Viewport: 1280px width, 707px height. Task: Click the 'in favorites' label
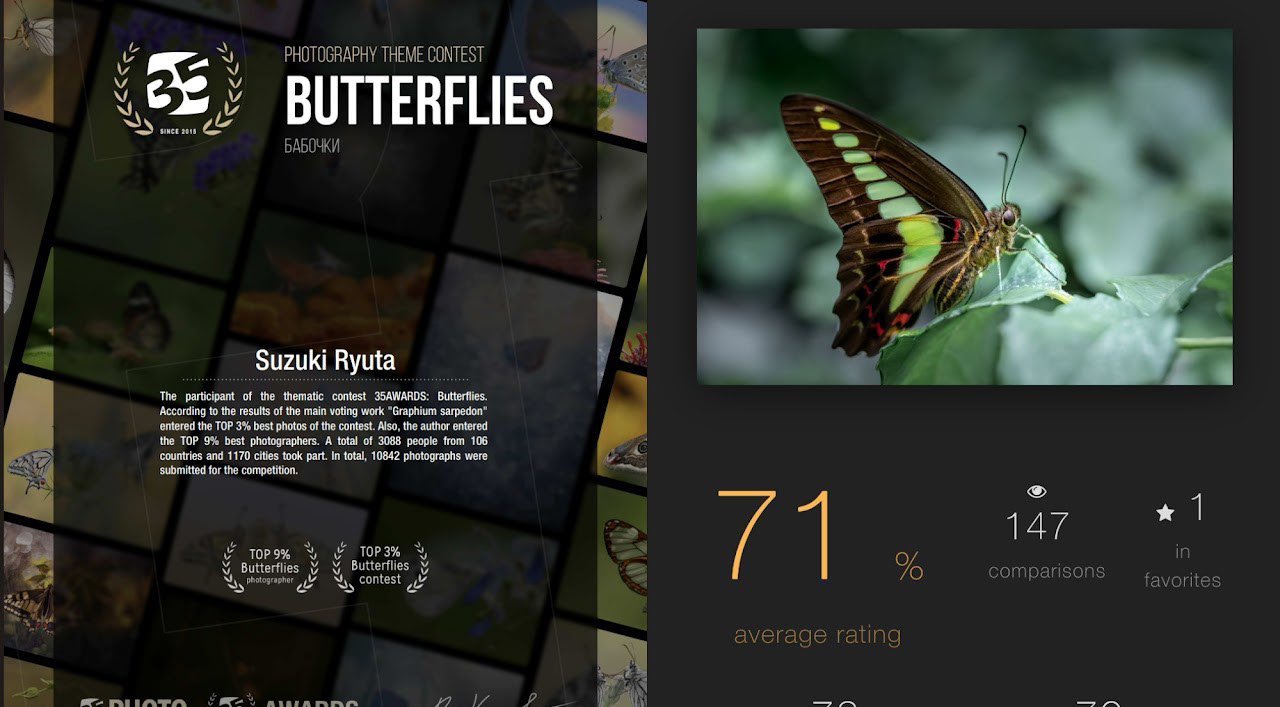[x=1183, y=566]
